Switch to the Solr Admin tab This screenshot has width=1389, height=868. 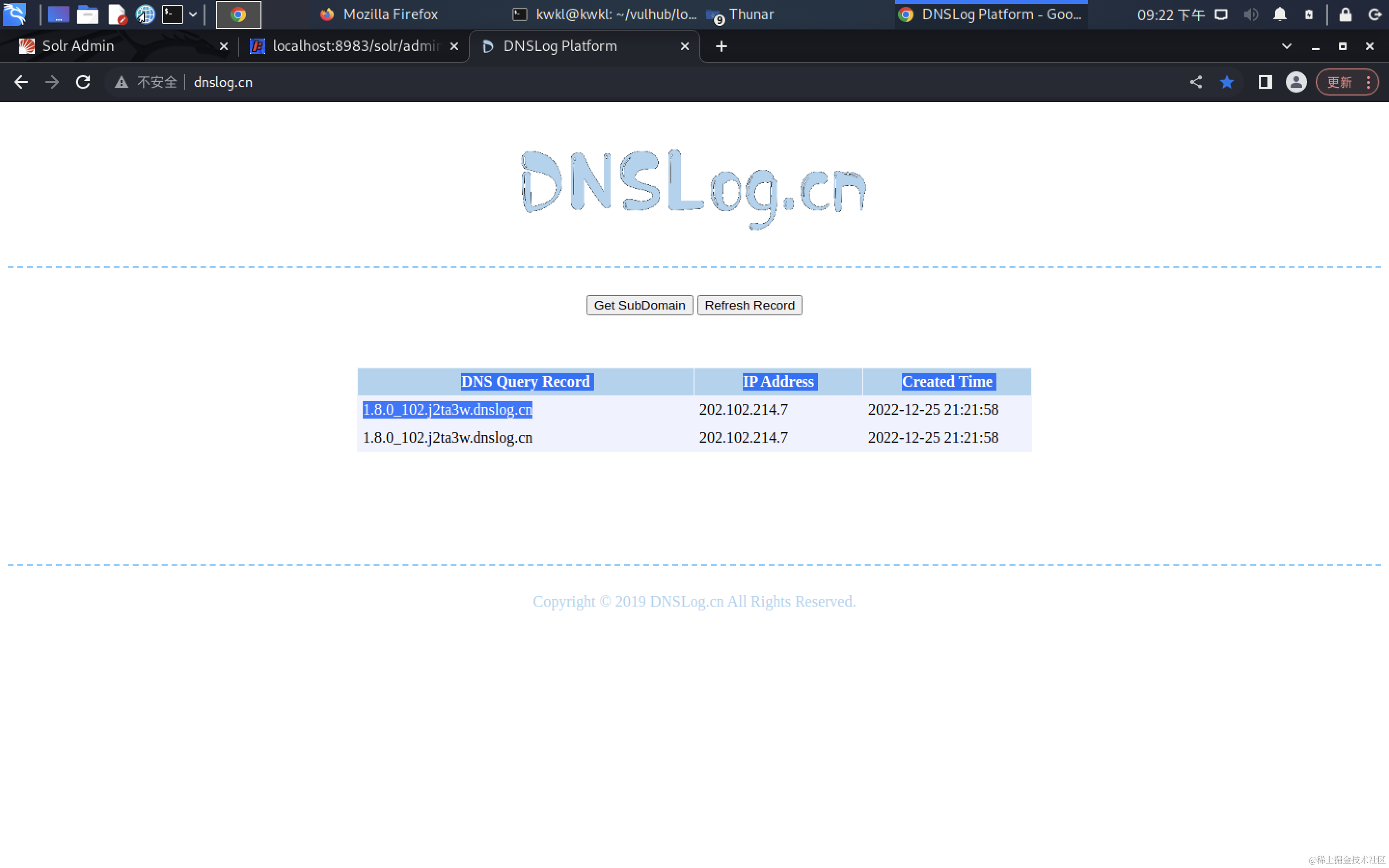tap(78, 46)
